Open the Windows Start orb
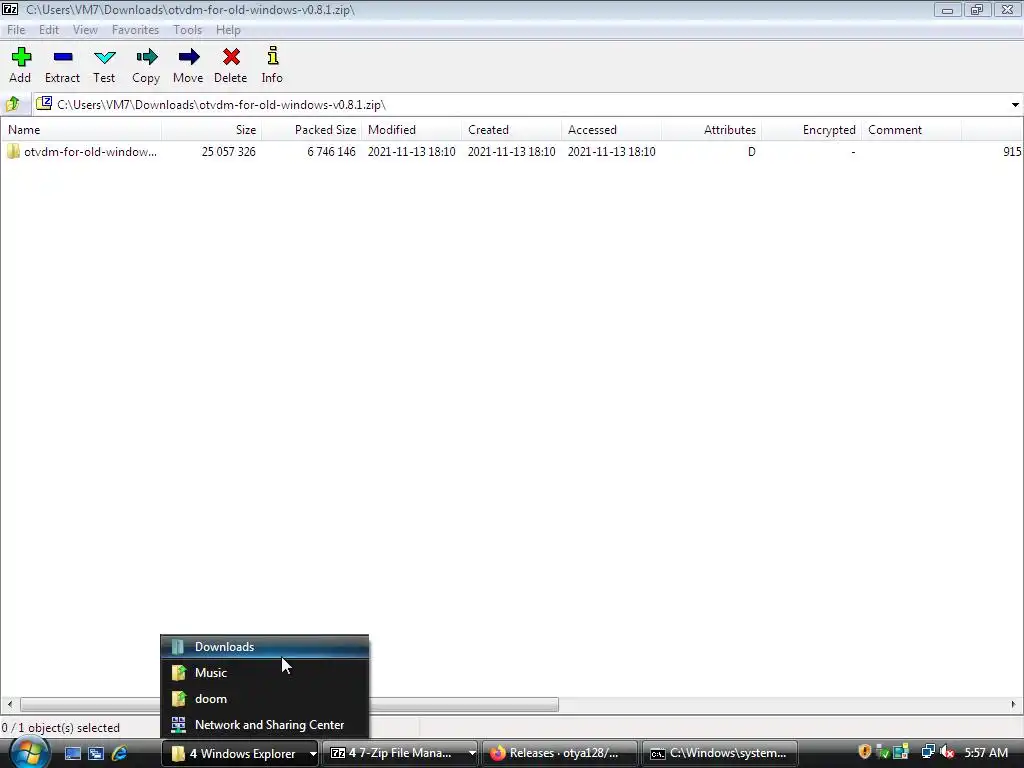 [x=28, y=753]
